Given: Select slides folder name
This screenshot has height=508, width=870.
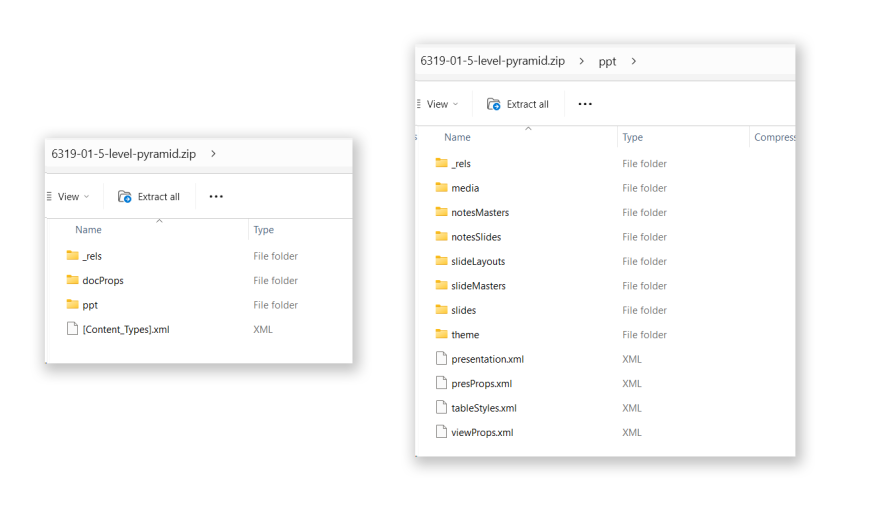Looking at the screenshot, I should [x=464, y=310].
